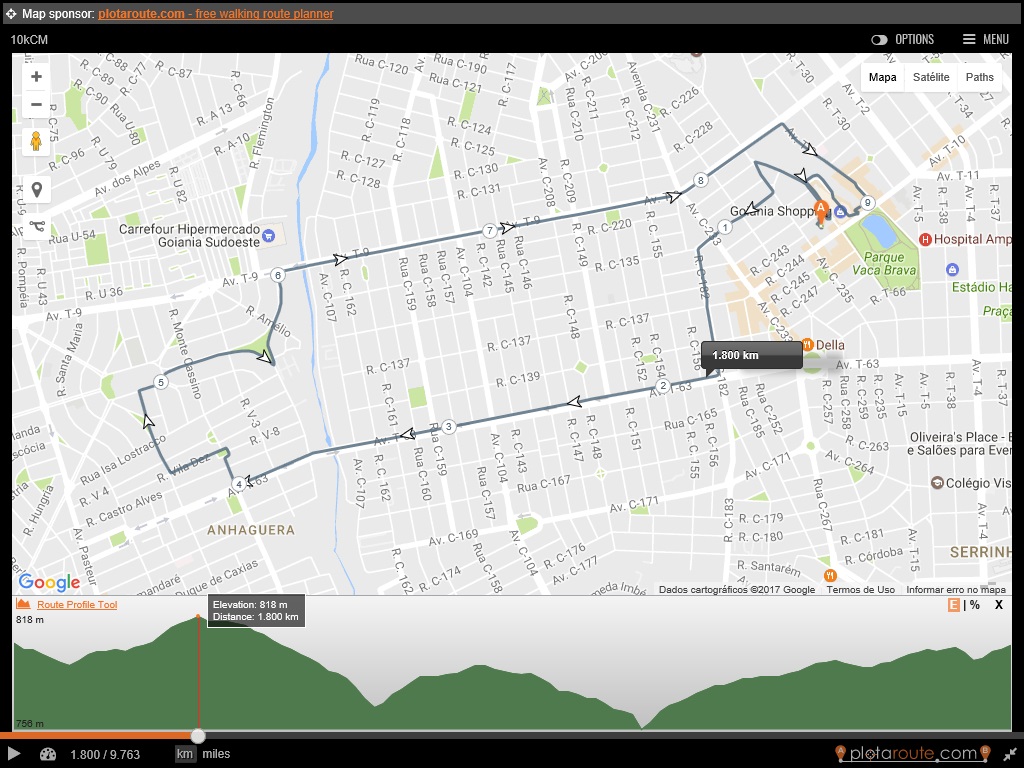The image size is (1028, 772).
Task: Click kilometre marker 7 on route
Action: (489, 231)
